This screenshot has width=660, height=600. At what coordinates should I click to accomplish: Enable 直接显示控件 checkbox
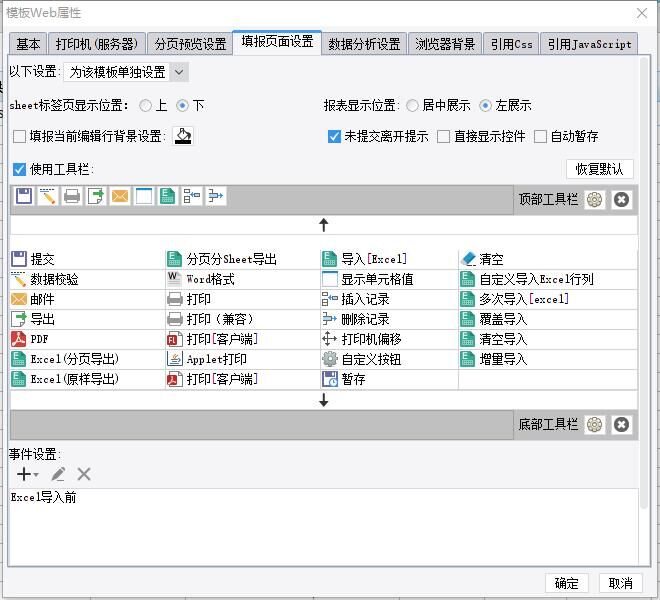pyautogui.click(x=443, y=136)
